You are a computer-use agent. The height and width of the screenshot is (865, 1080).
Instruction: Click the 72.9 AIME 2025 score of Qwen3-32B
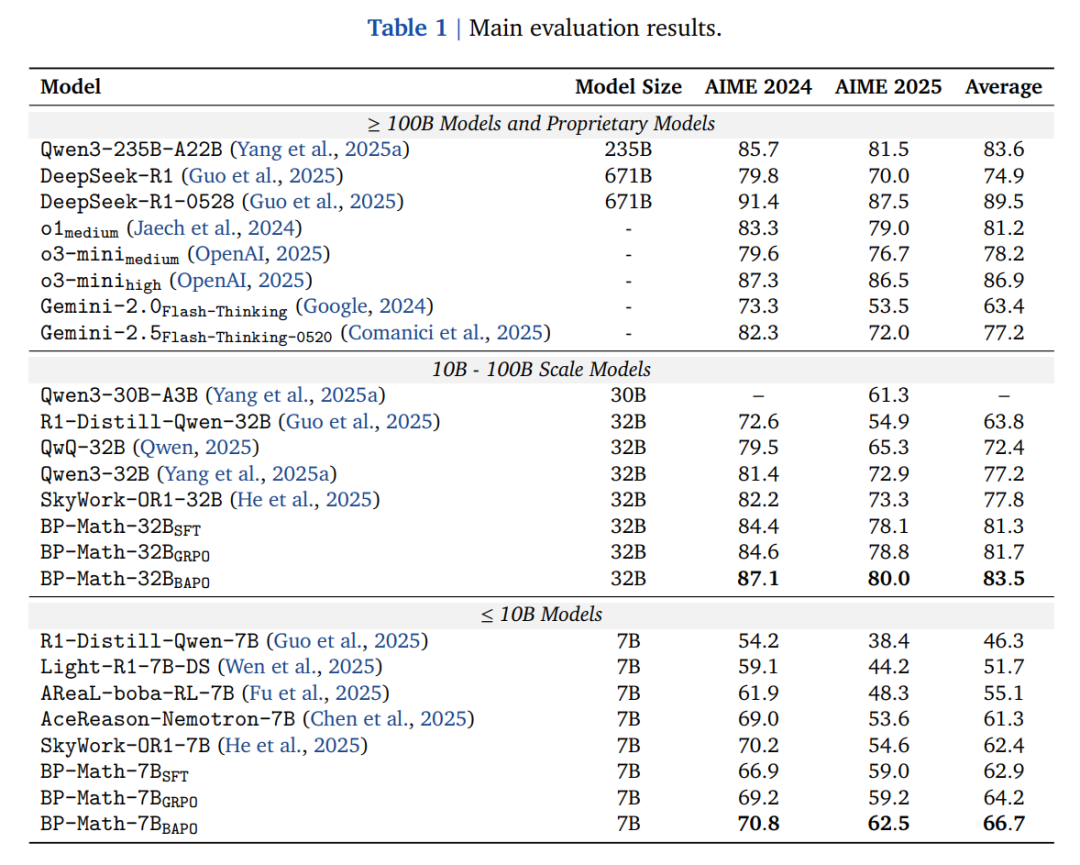pos(889,474)
